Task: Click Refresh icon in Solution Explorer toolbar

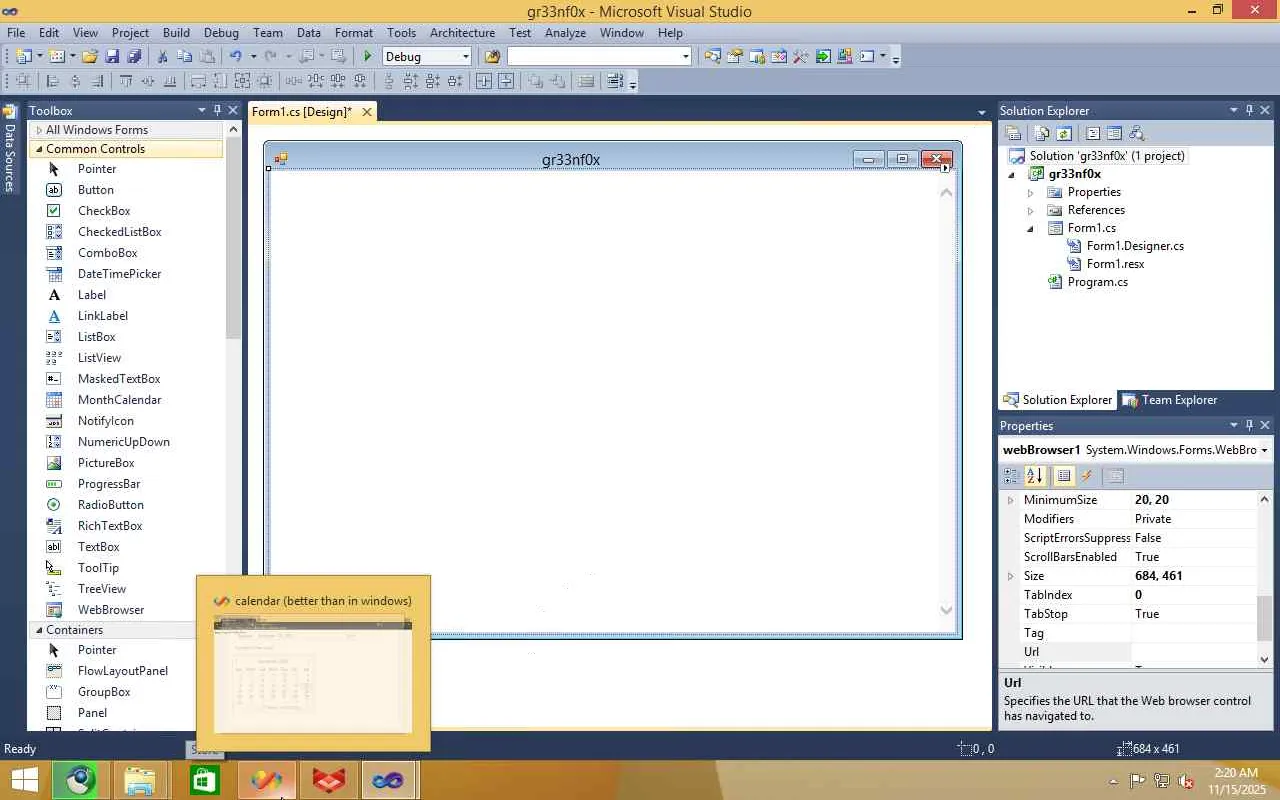Action: pos(1064,133)
